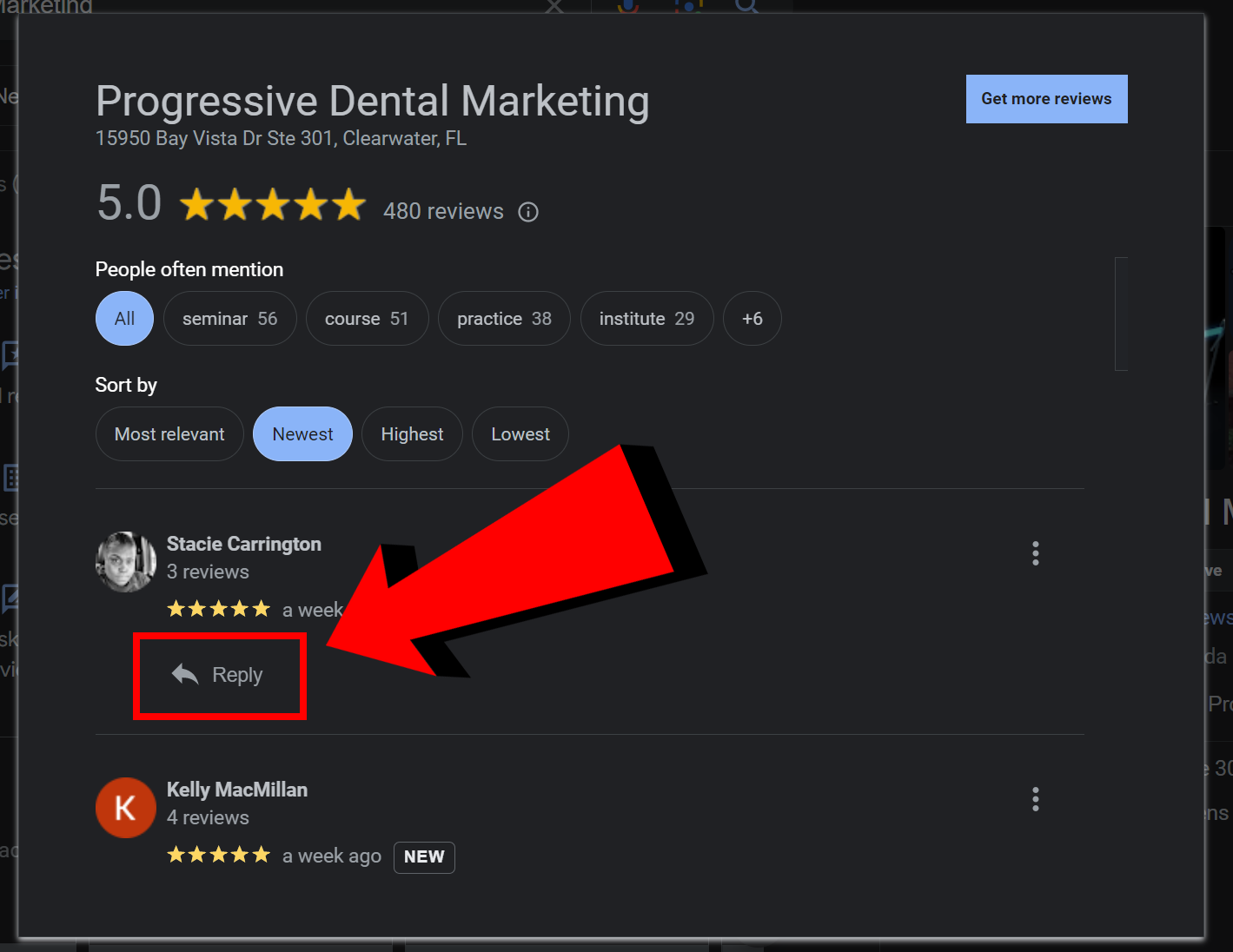Viewport: 1233px width, 952px height.
Task: Click the 15950 Bay Vista Dr address text
Action: point(281,138)
